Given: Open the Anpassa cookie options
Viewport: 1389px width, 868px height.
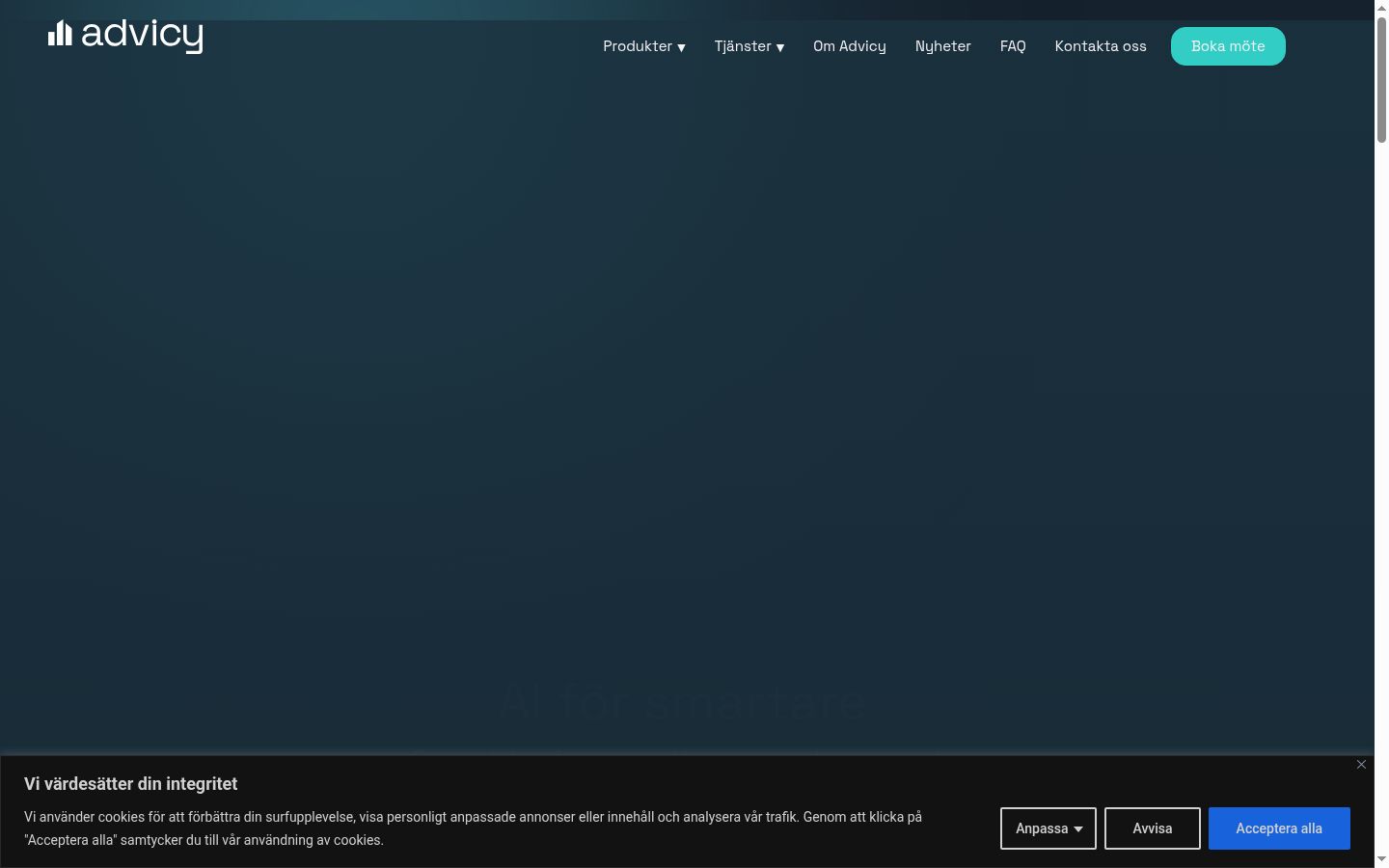Looking at the screenshot, I should click(1049, 828).
